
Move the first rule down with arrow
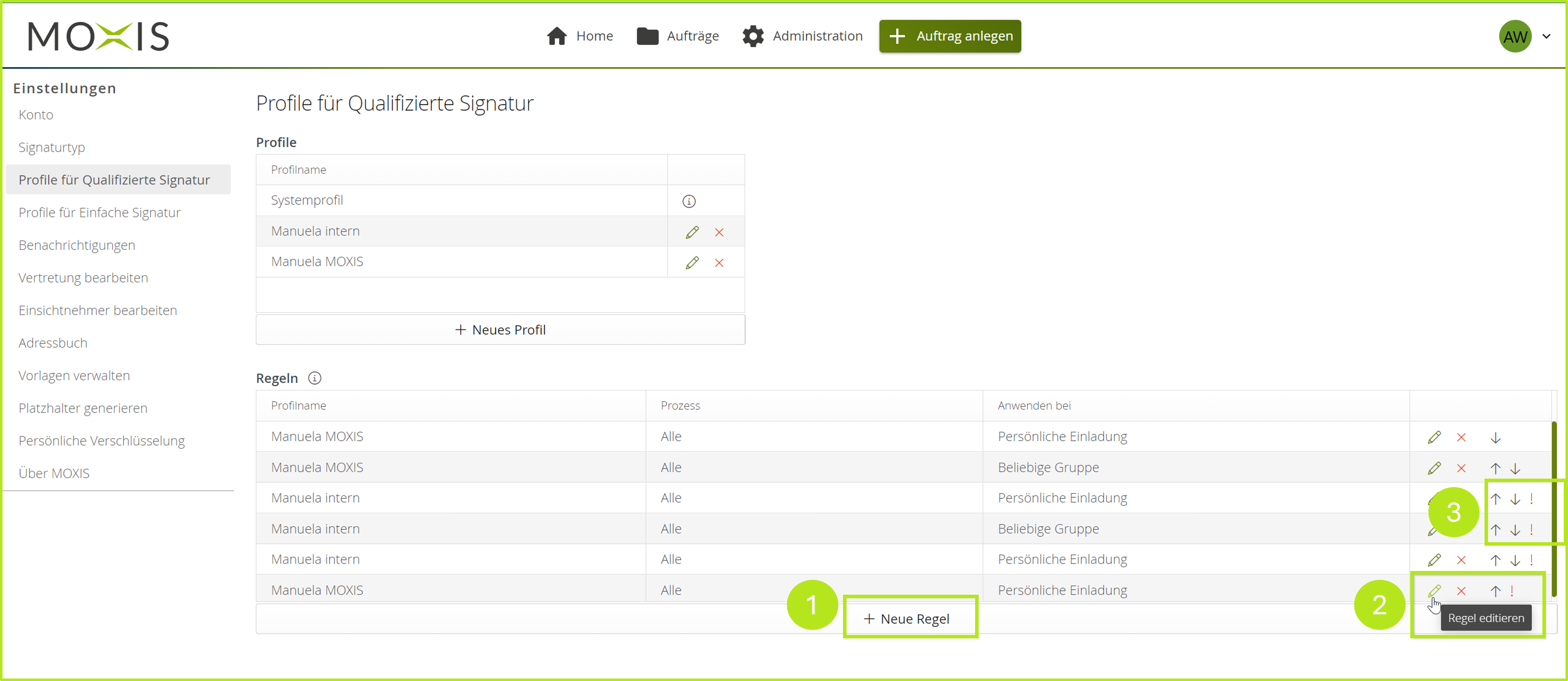coord(1495,437)
